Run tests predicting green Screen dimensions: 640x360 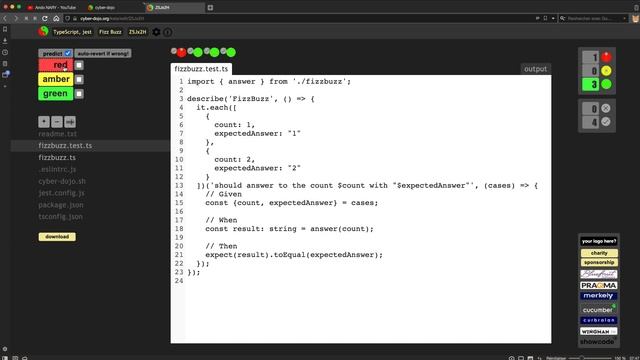pos(56,93)
